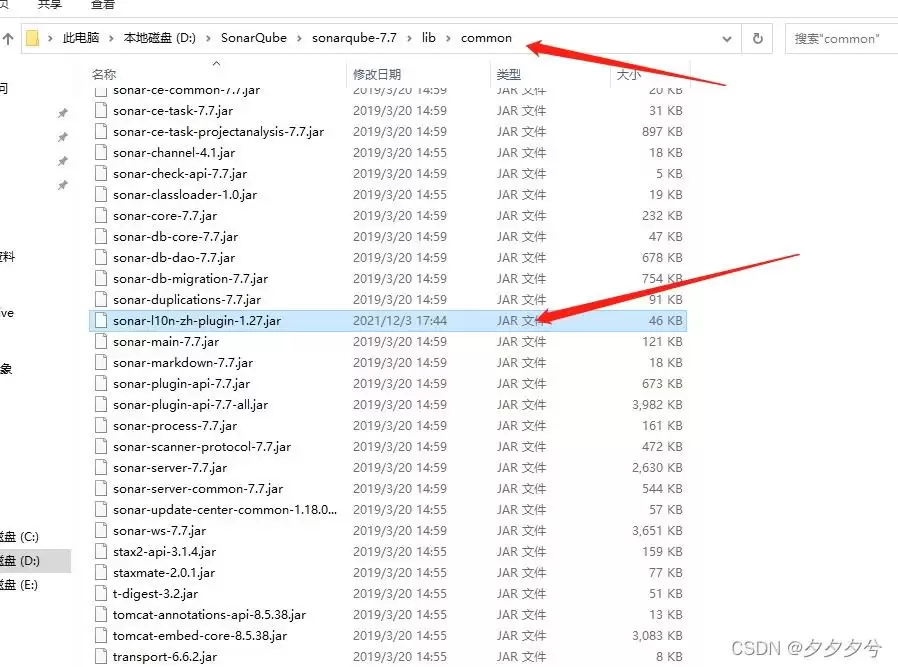Screen dimensions: 898x667
Task: Select file icon of sonar-ce-task-7.7.jar
Action: (101, 110)
